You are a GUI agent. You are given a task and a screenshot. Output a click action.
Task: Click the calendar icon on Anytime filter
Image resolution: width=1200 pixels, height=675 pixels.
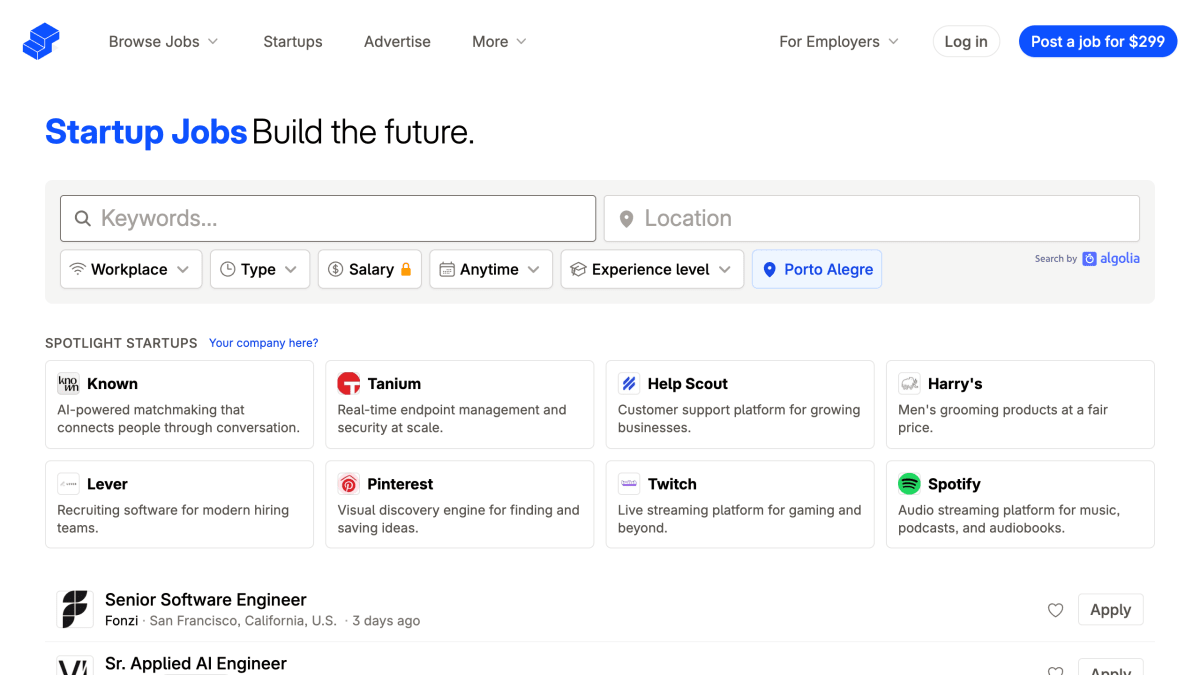click(x=447, y=269)
